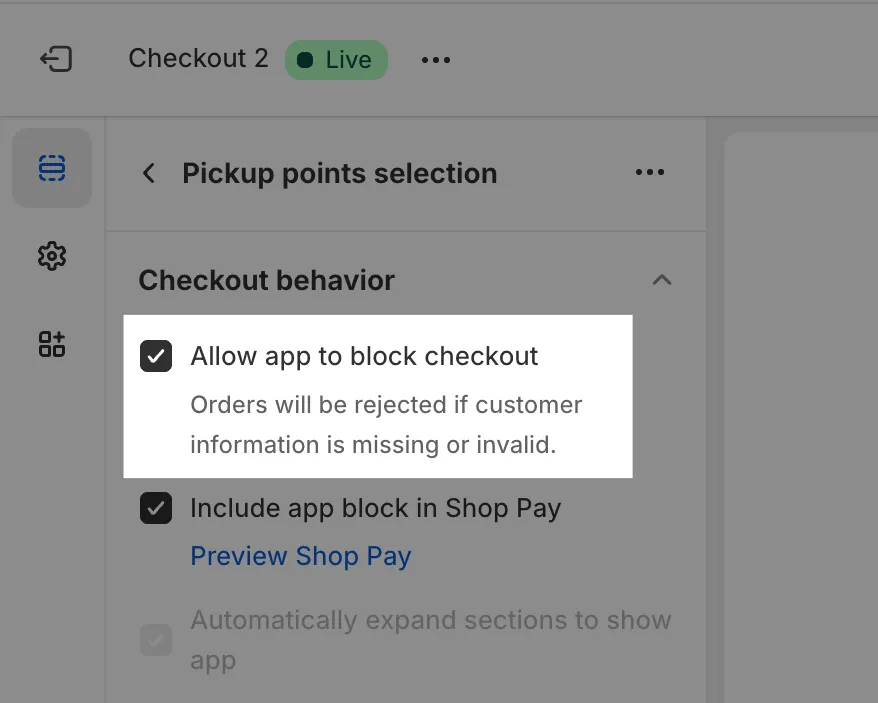Click the Live status badge
The width and height of the screenshot is (878, 703).
coord(337,60)
